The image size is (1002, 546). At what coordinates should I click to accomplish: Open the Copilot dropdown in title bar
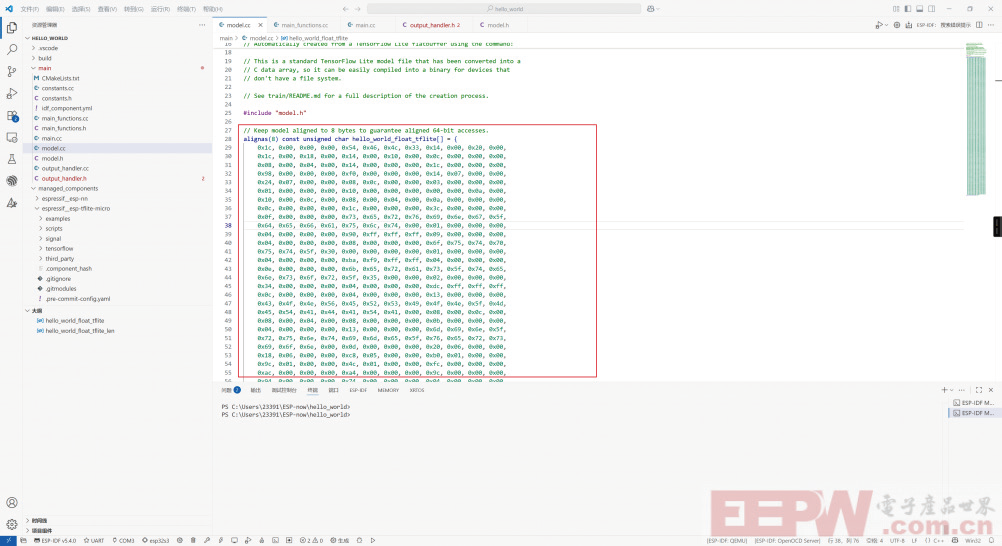tap(653, 9)
